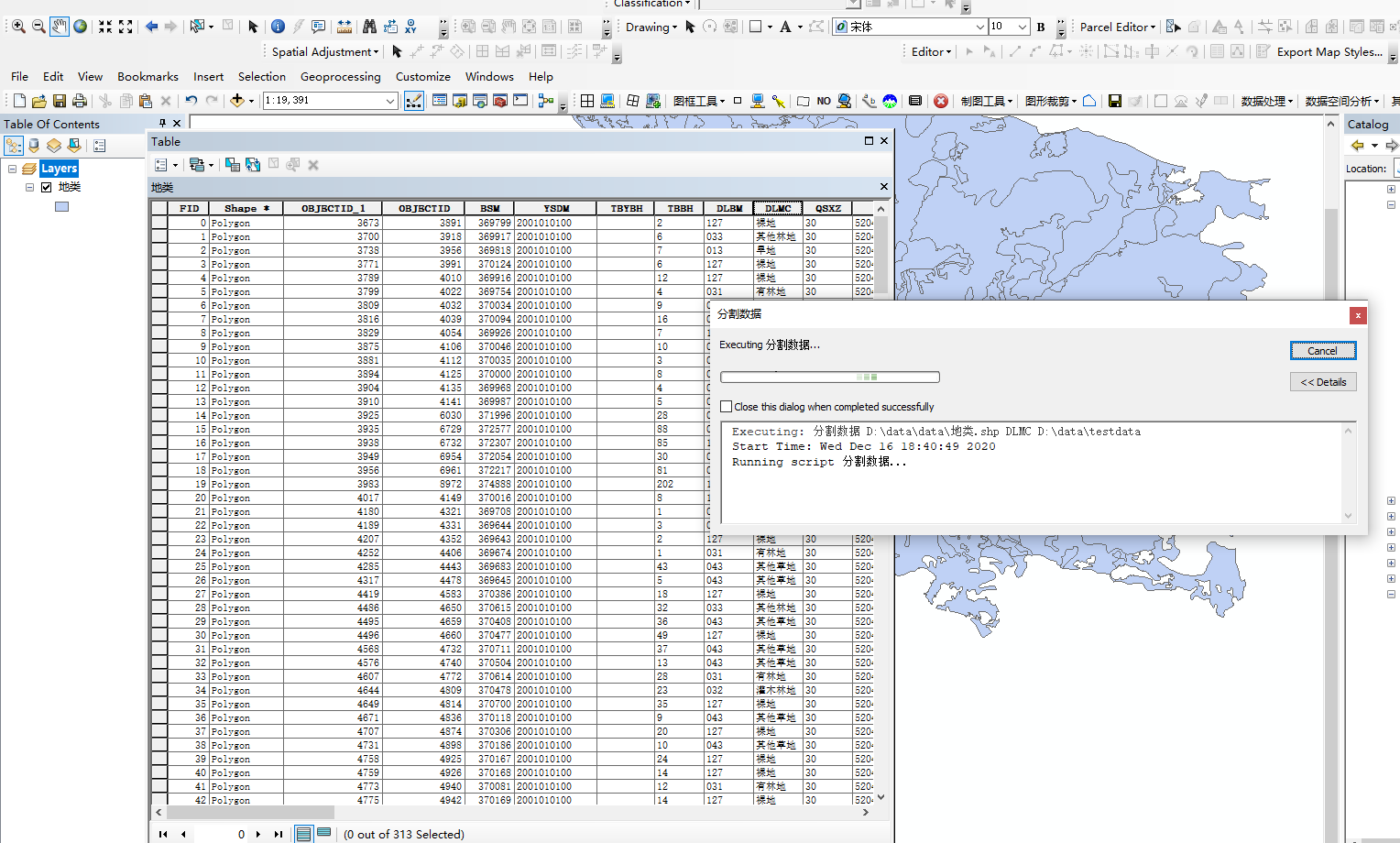Open the Selection menu
The image size is (1400, 843).
click(x=262, y=77)
